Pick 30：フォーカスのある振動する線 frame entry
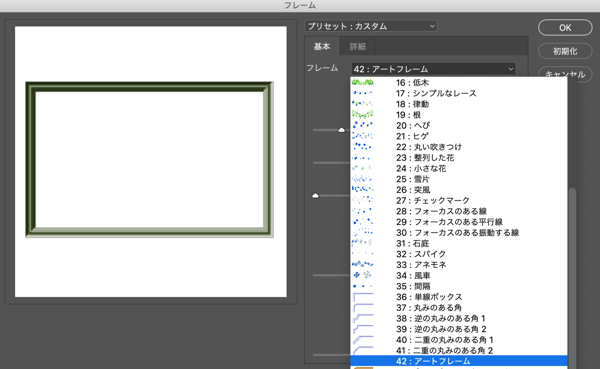This screenshot has width=600, height=369. click(458, 233)
